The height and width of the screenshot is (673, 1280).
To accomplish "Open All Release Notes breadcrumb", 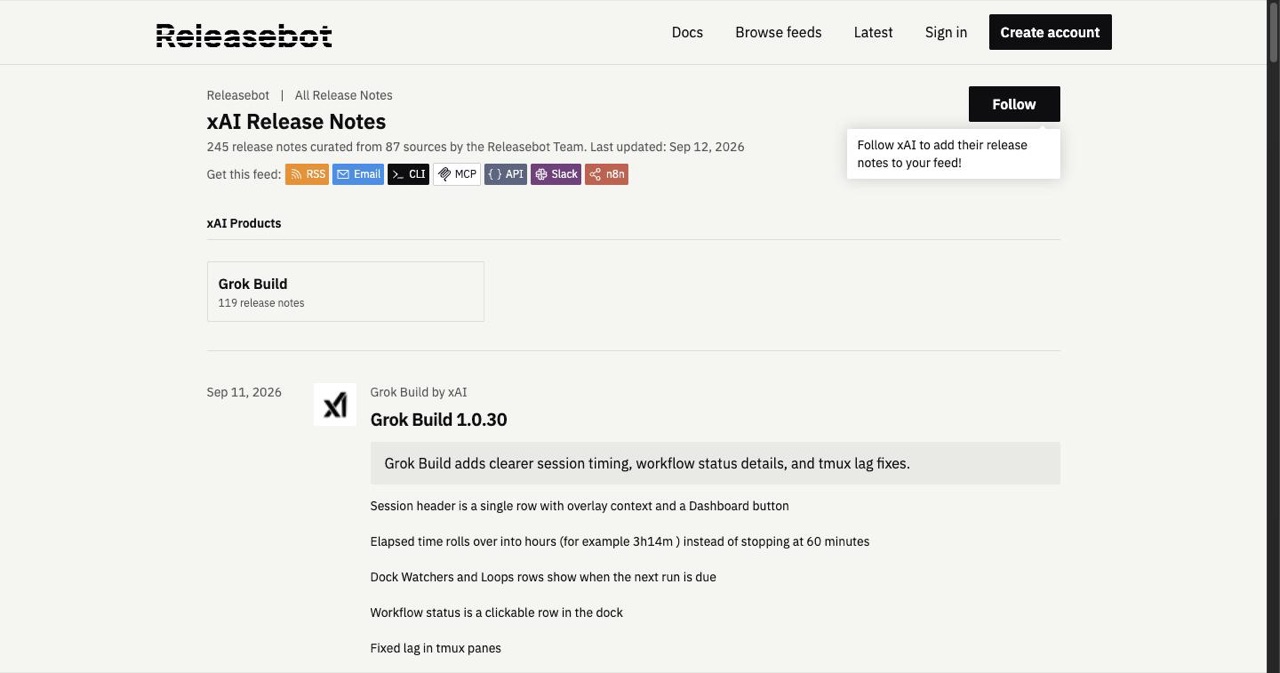I will tap(343, 95).
